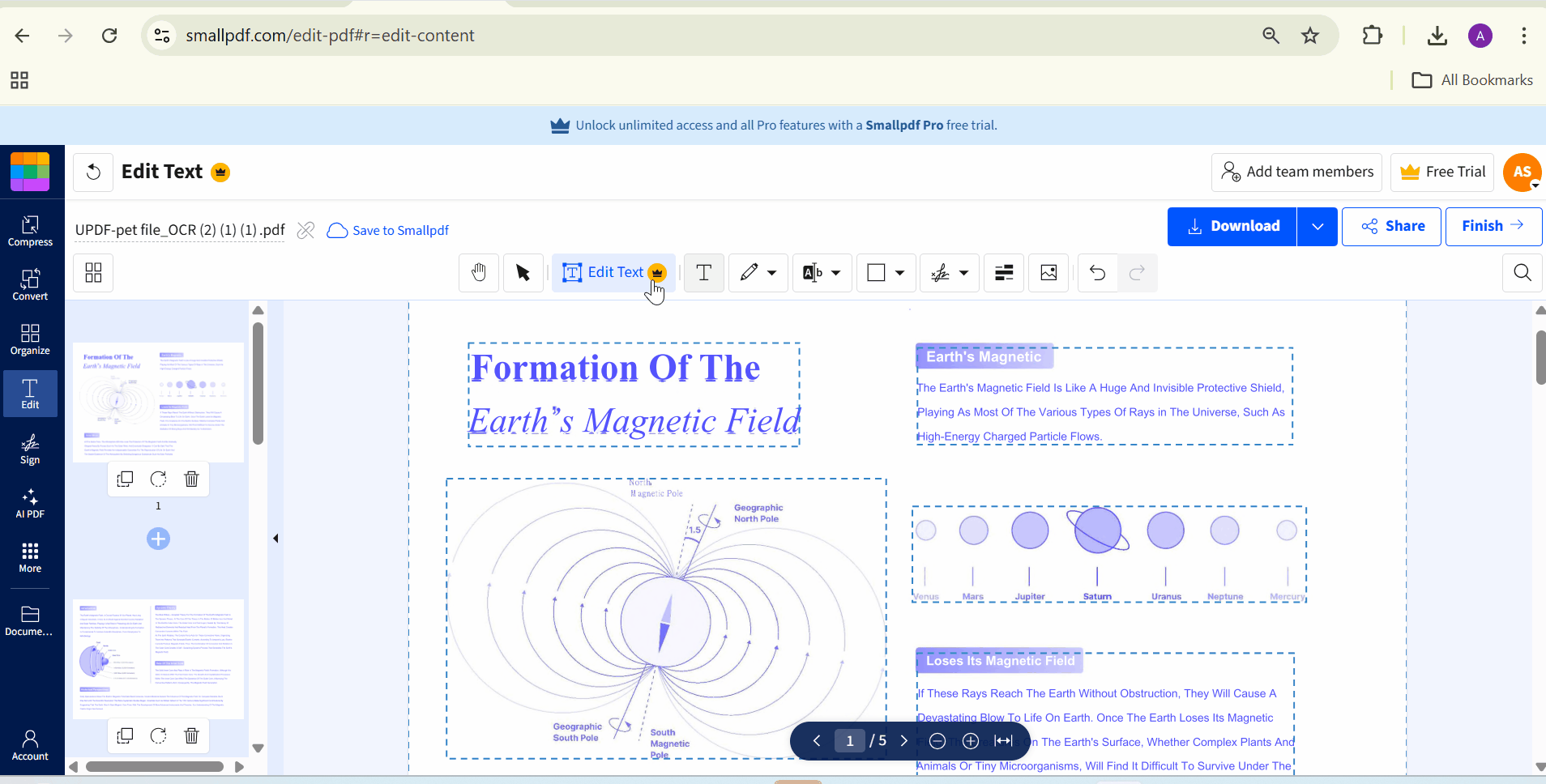Rotate page 1 thumbnail
1546x784 pixels.
click(158, 479)
